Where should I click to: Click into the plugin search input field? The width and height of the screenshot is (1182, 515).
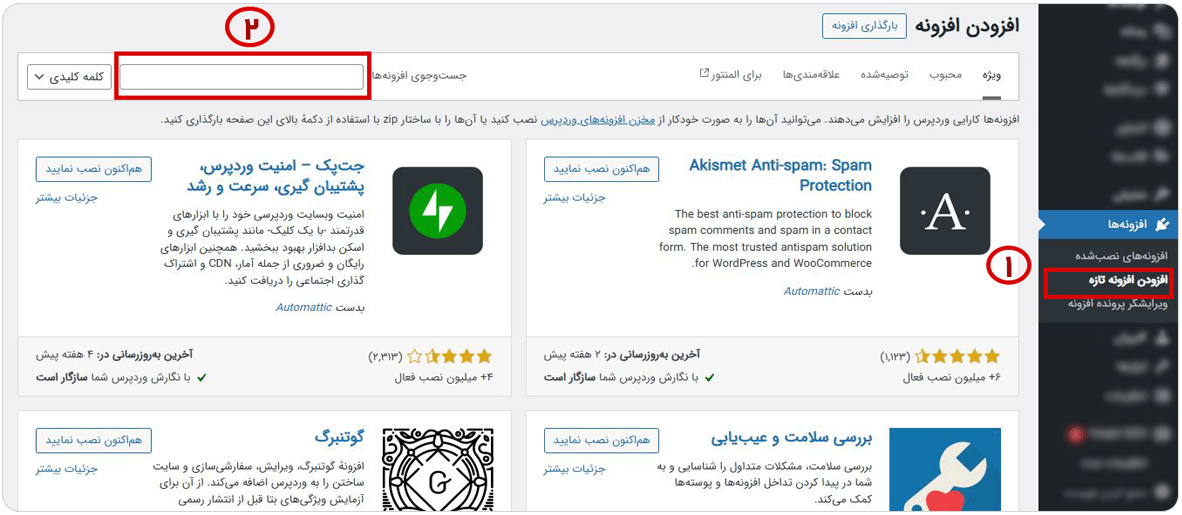coord(243,77)
